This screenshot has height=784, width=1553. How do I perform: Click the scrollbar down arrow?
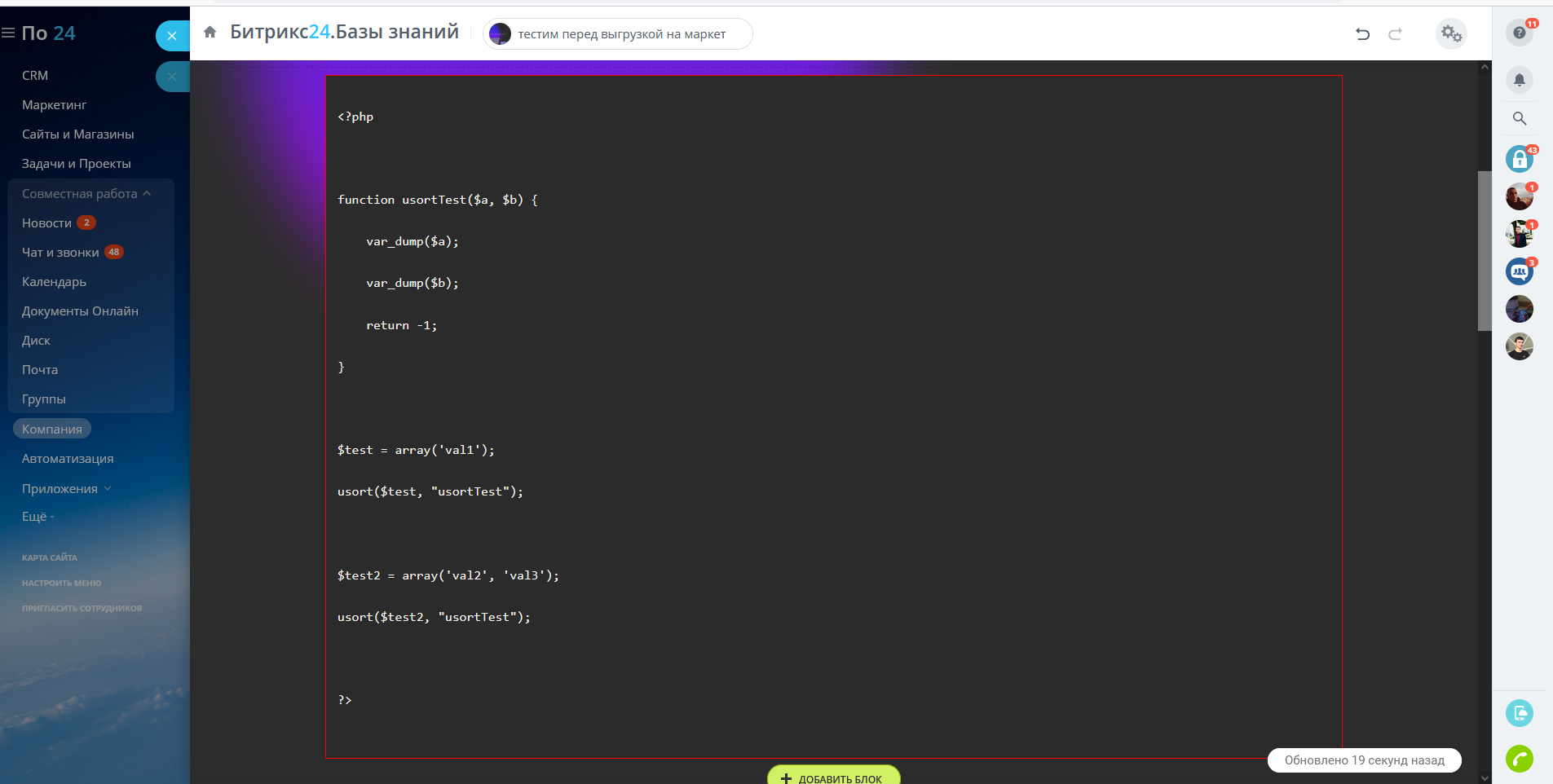click(1485, 777)
